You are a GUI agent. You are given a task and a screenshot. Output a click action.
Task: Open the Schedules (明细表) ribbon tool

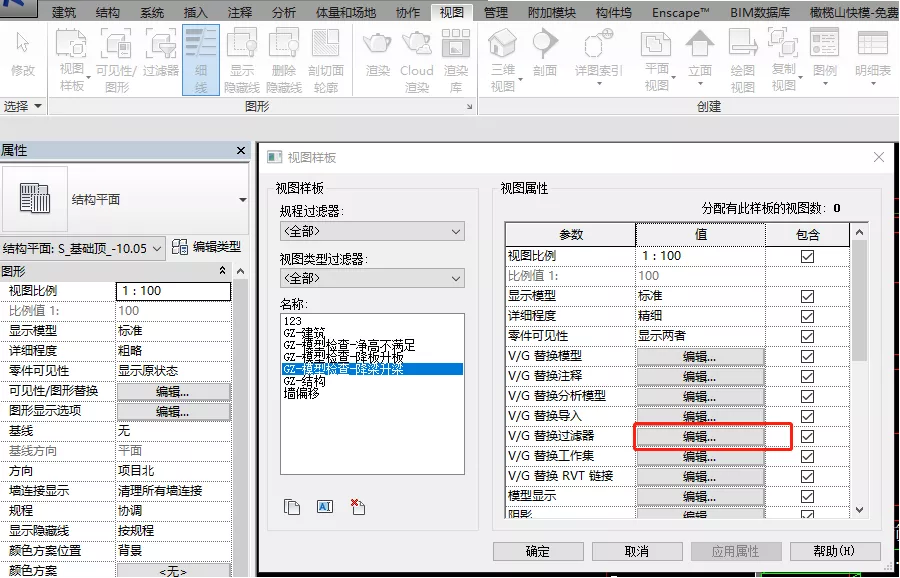click(x=872, y=57)
